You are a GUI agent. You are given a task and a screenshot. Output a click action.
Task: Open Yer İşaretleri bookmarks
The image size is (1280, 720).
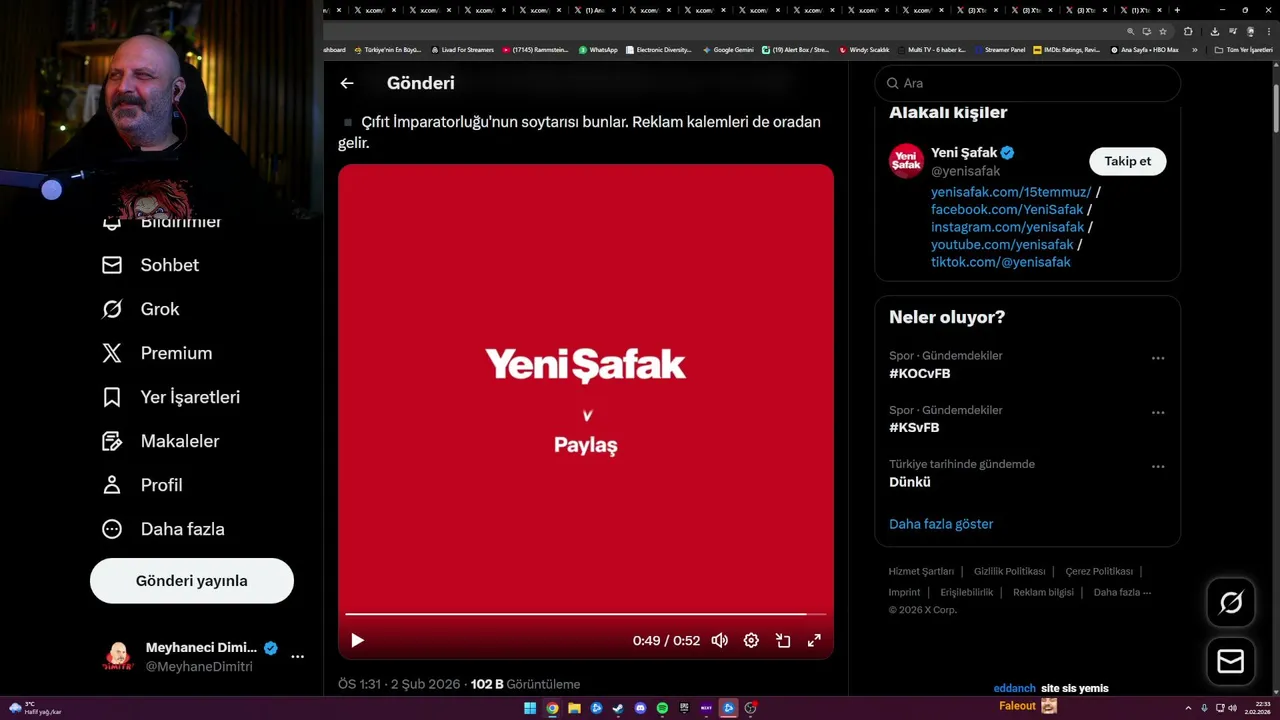[171, 397]
